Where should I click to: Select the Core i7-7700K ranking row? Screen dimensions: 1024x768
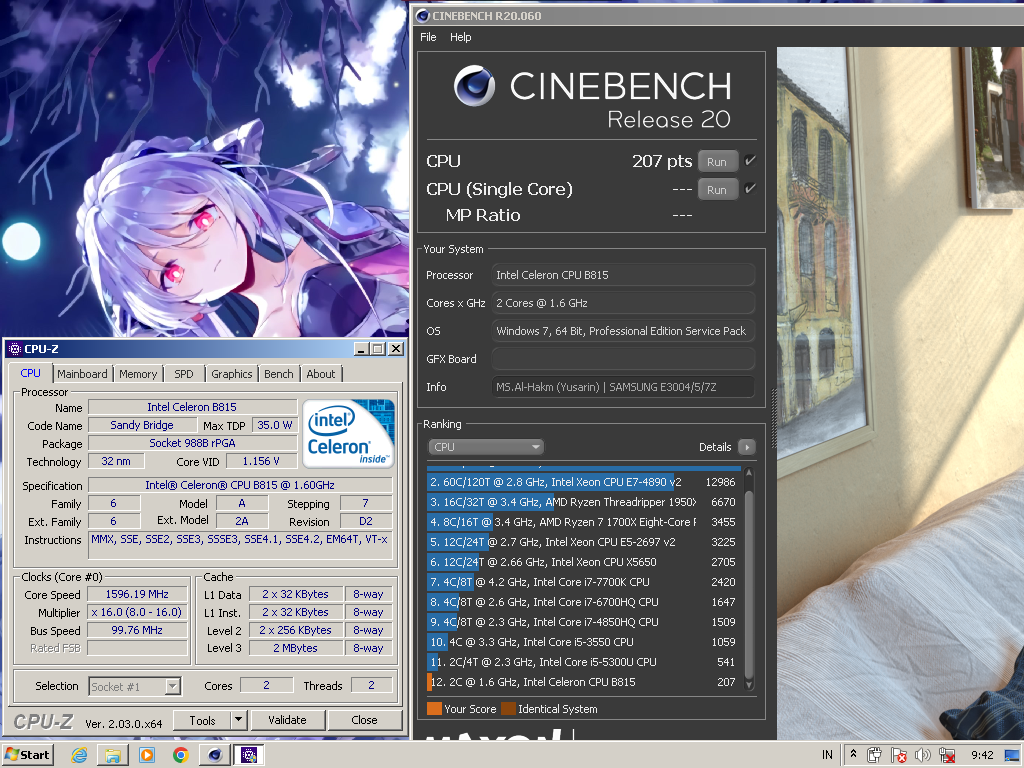pyautogui.click(x=583, y=582)
